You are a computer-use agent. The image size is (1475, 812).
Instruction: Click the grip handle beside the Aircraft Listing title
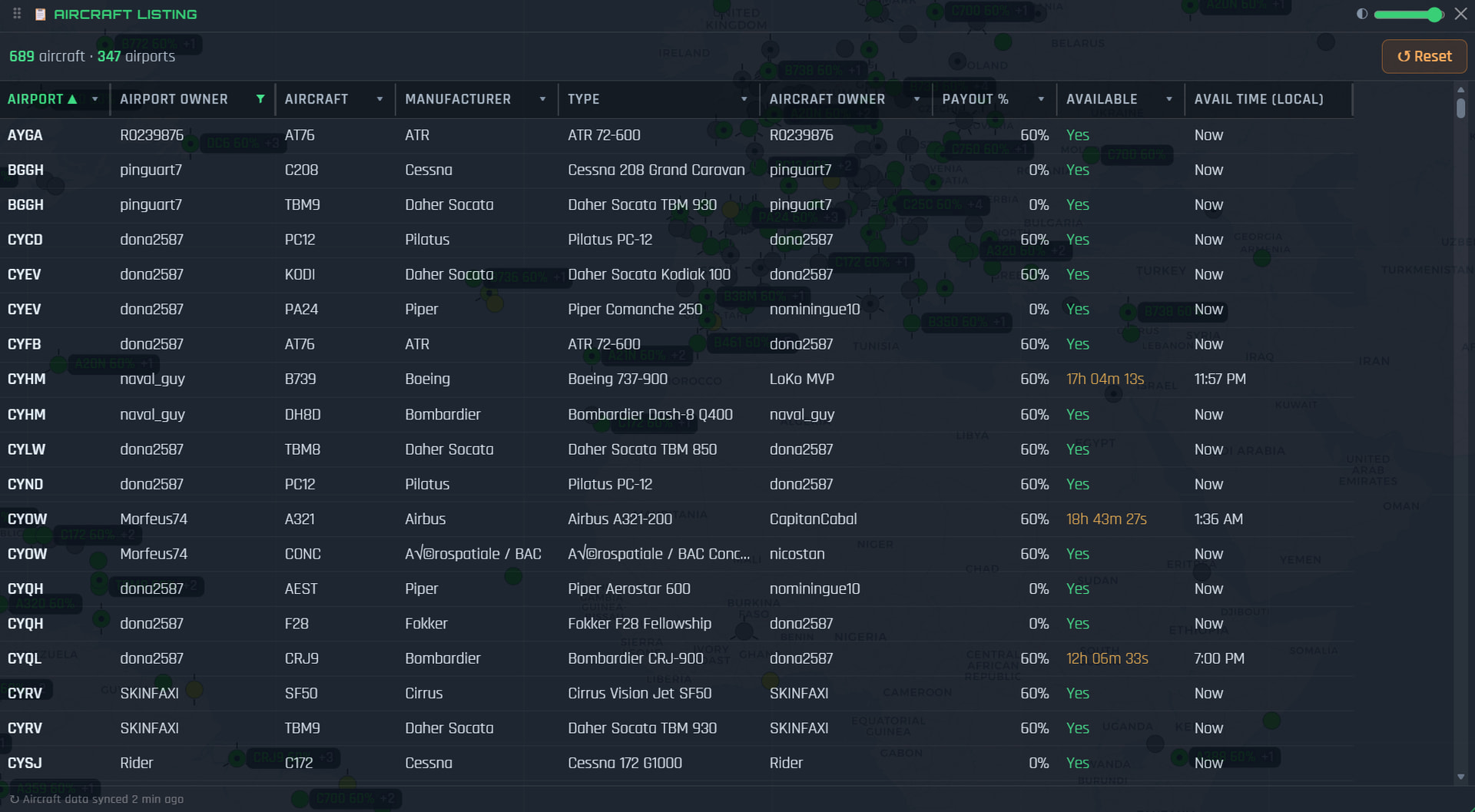coord(17,14)
